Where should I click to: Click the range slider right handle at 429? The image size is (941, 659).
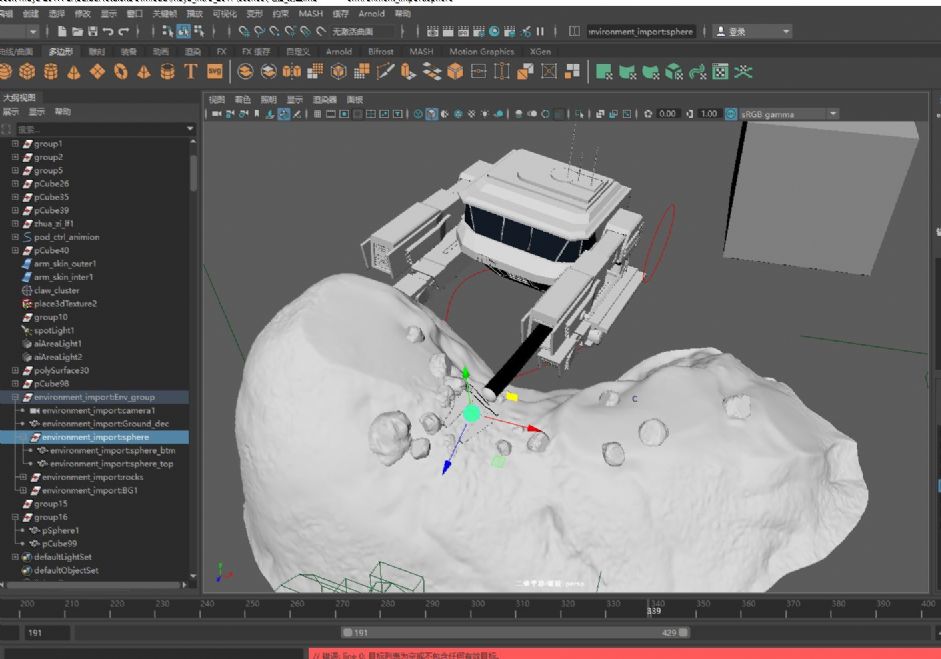pyautogui.click(x=683, y=633)
